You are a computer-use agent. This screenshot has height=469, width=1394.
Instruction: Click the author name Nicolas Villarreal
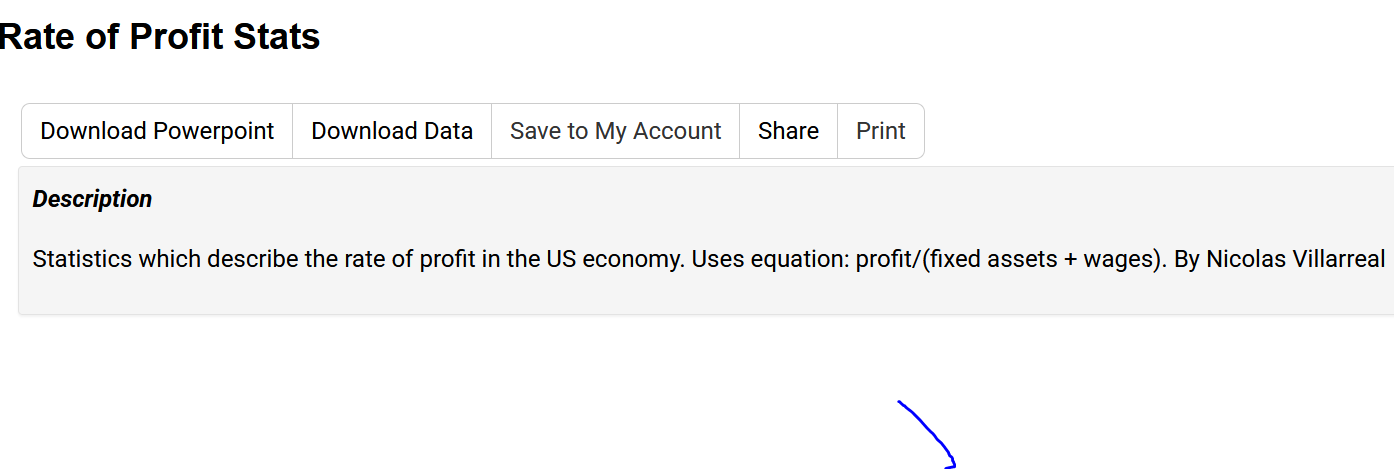[x=1296, y=259]
